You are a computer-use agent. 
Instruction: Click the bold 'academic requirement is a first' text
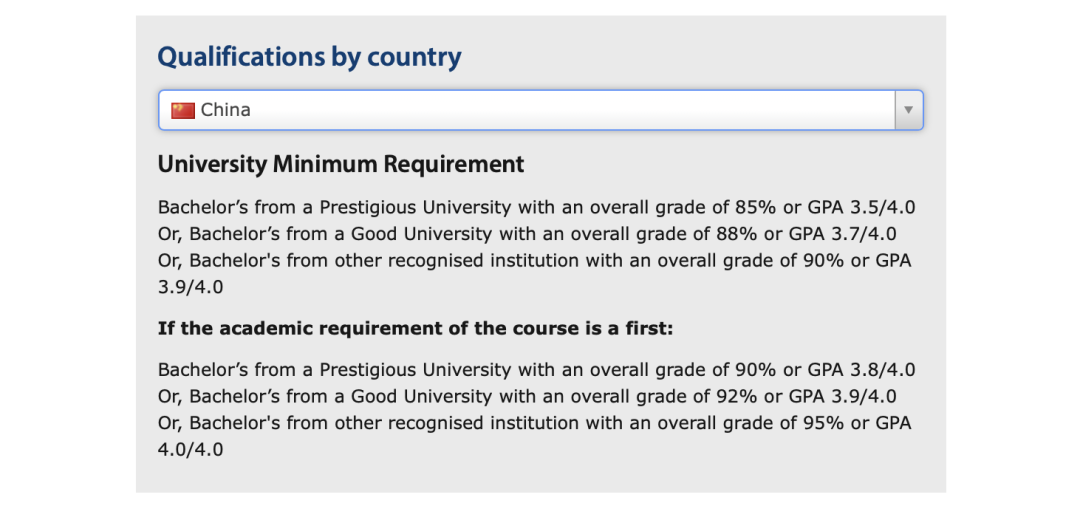click(x=415, y=329)
